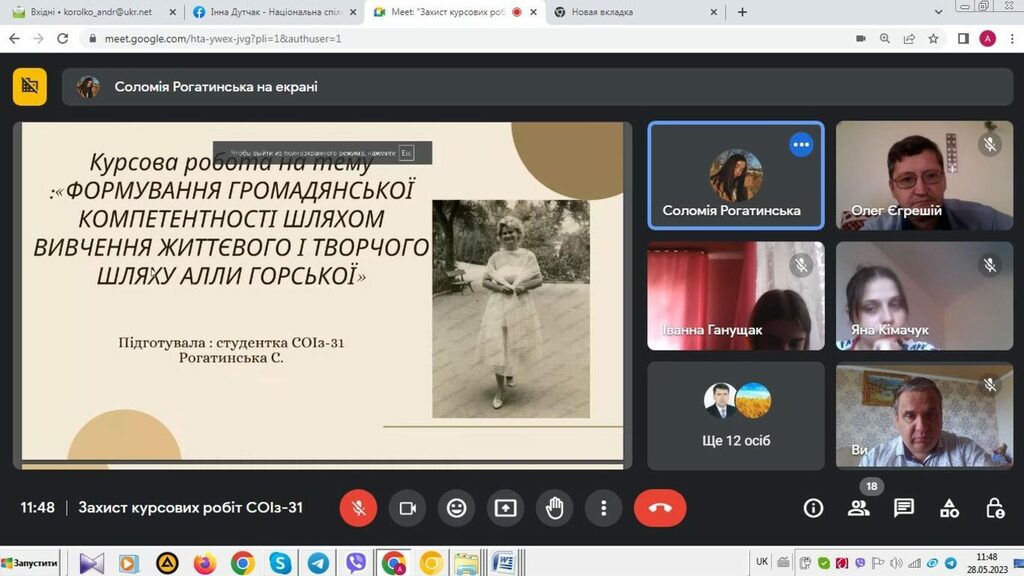Image resolution: width=1024 pixels, height=576 pixels.
Task: Open the activities panel
Action: 949,508
